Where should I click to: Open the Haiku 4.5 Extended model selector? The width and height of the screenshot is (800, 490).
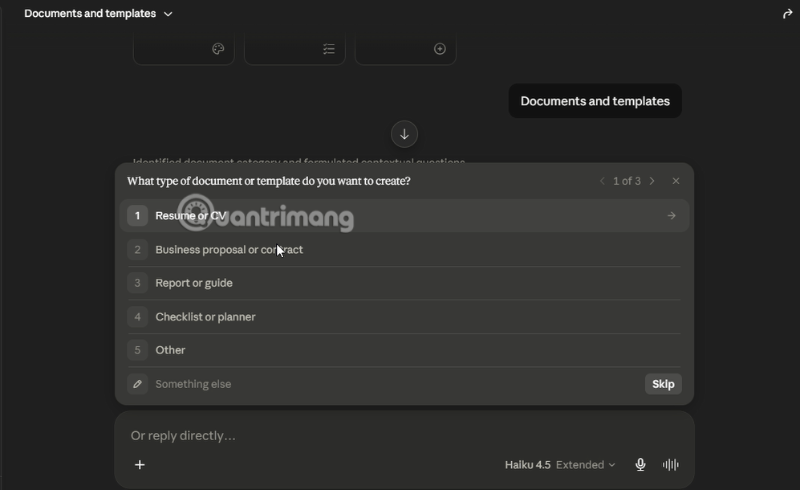(560, 464)
